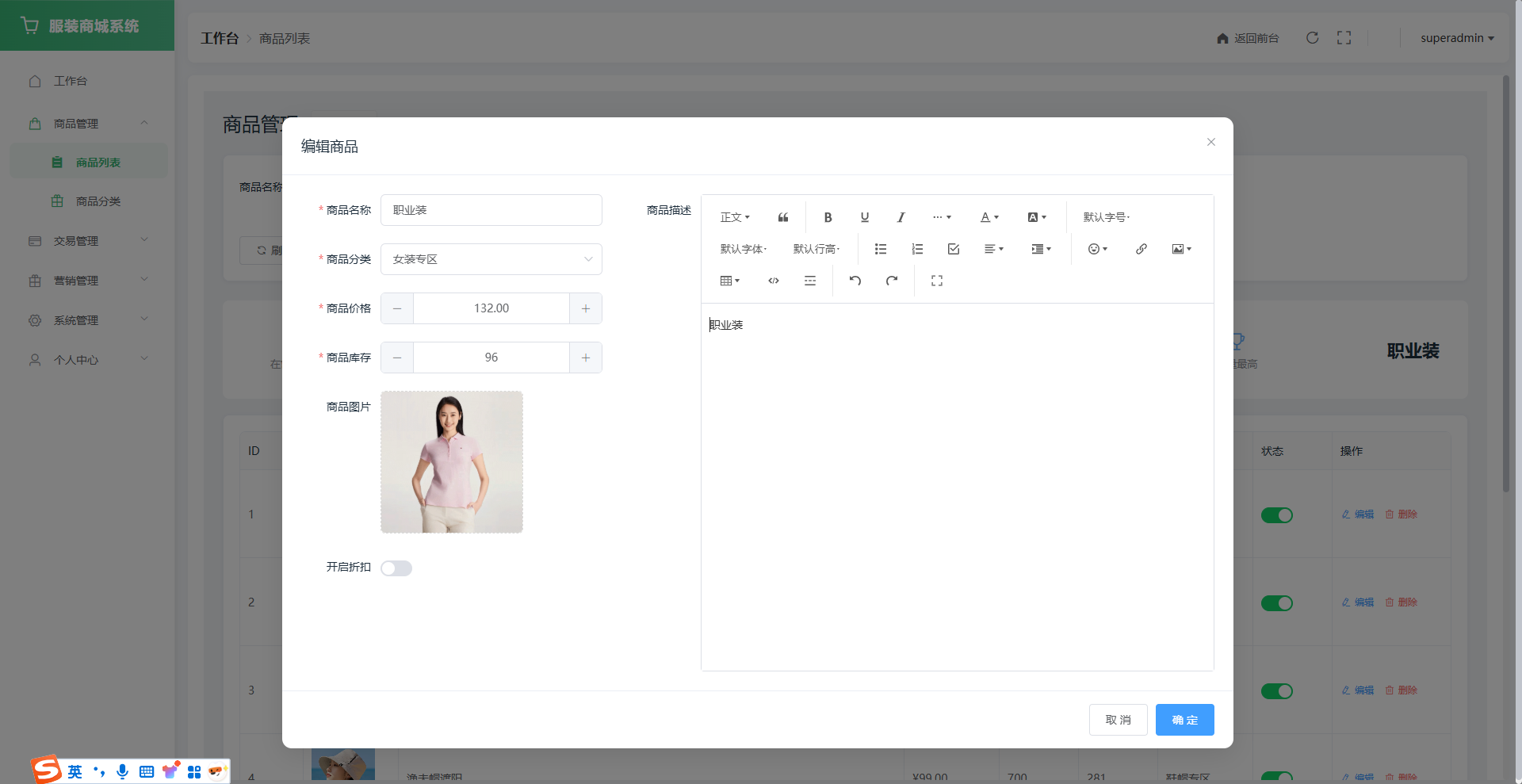Click the insert link icon
1522x784 pixels.
(x=1141, y=249)
